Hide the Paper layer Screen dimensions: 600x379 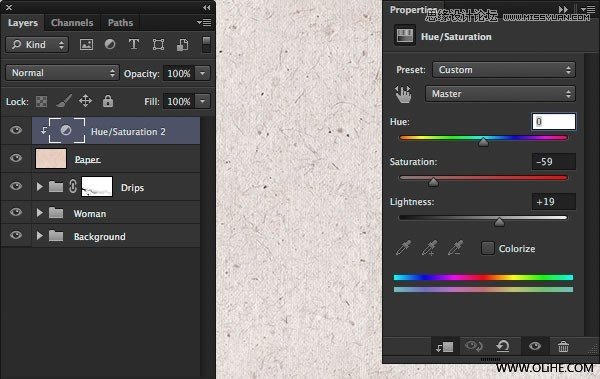[16, 158]
